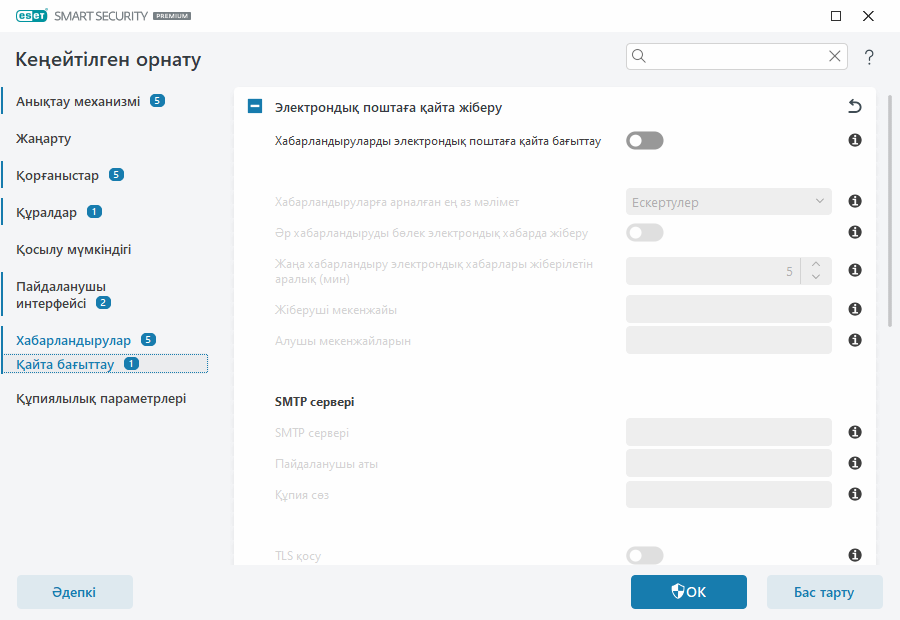This screenshot has height=620, width=900.
Task: Click info icon beside email forwarding toggle
Action: coord(855,141)
